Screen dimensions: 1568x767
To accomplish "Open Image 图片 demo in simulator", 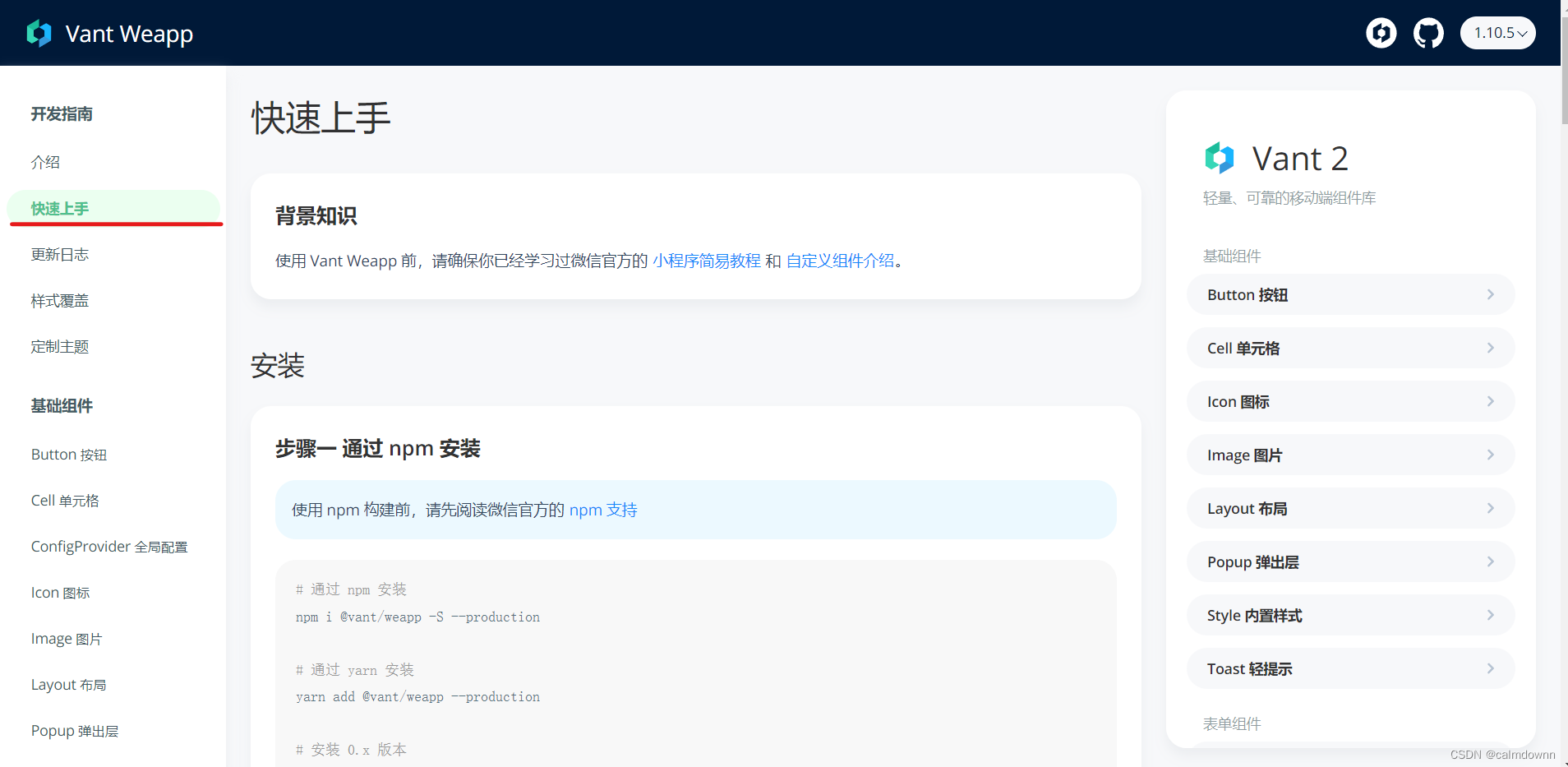I will pos(1350,455).
